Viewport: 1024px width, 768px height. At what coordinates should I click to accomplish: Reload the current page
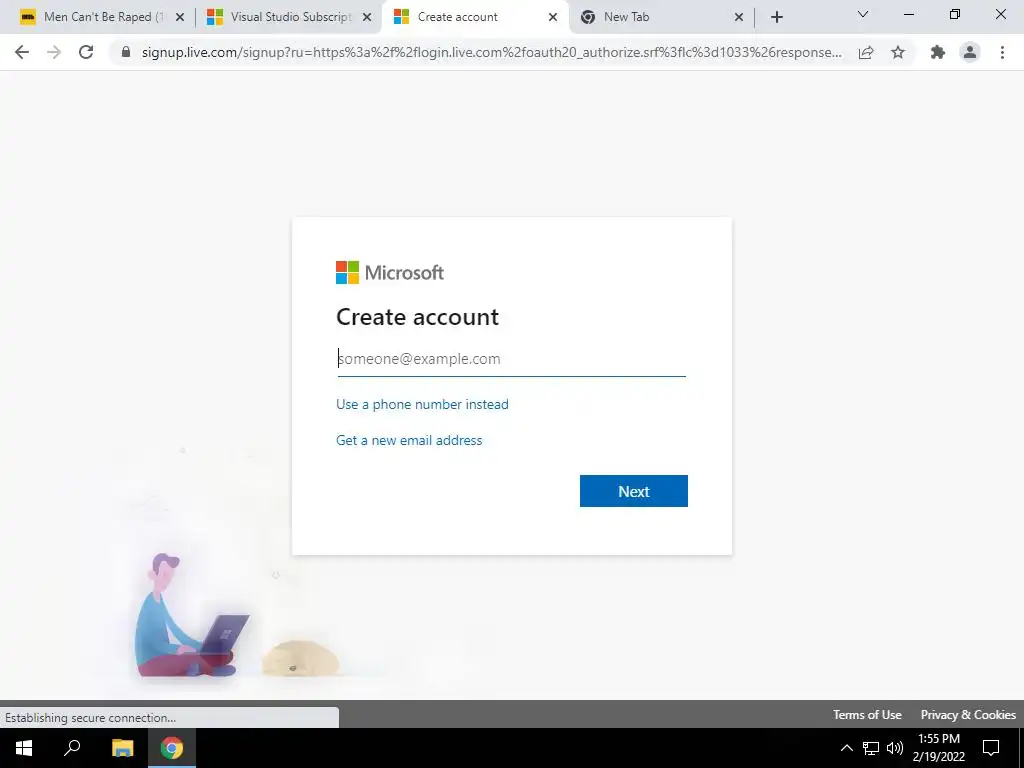tap(86, 52)
